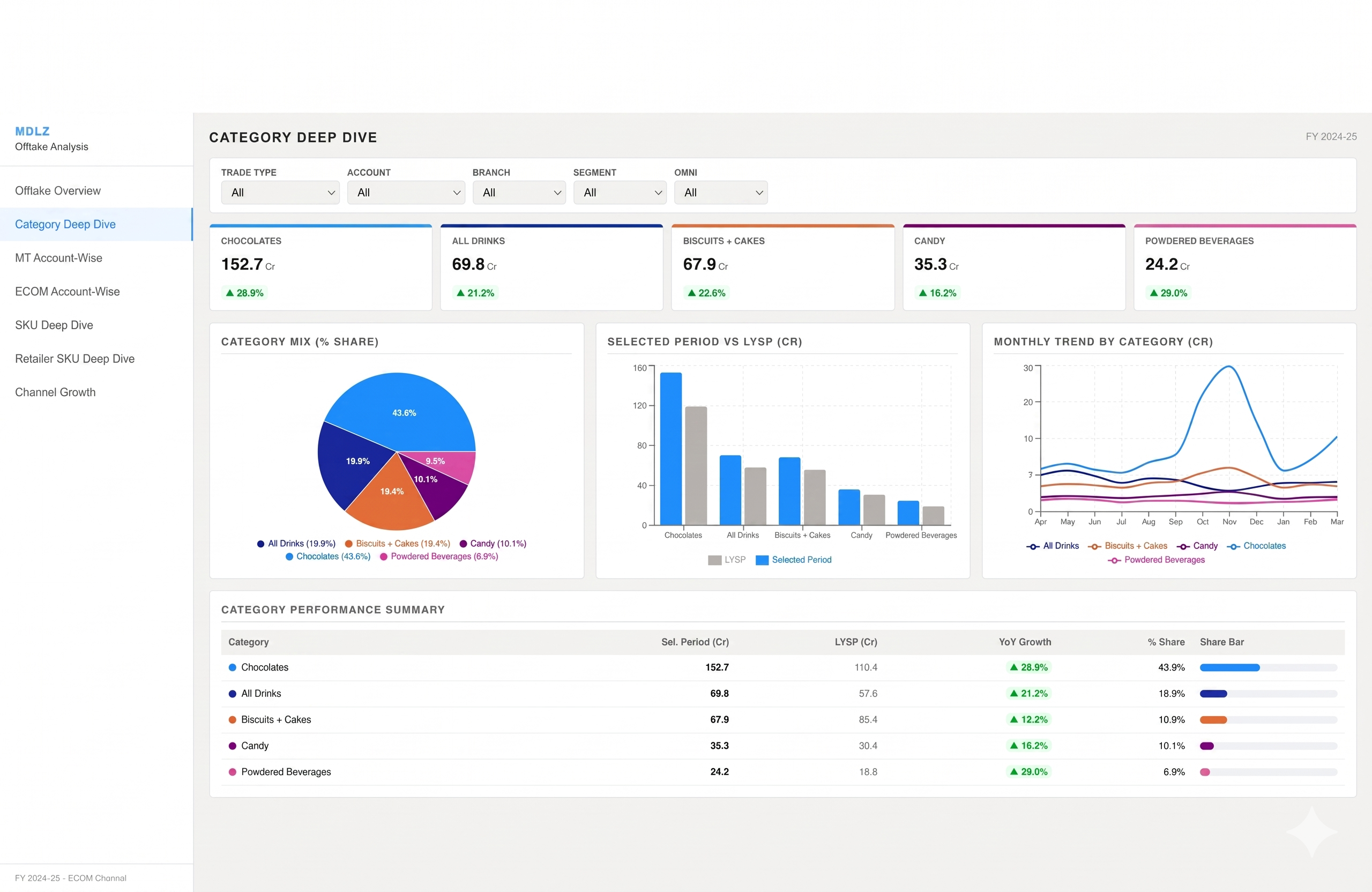Viewport: 1372px width, 892px height.
Task: Click the 110.4 LYSP value for Chocolates
Action: 866,668
